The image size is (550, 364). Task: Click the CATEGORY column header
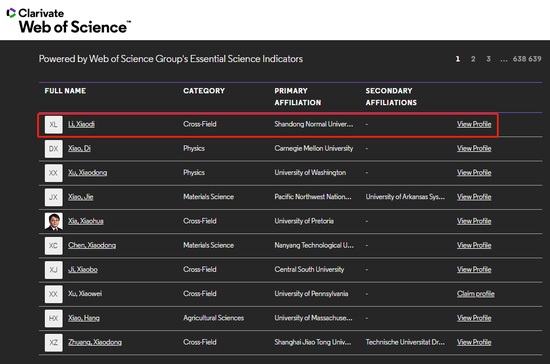coord(204,91)
